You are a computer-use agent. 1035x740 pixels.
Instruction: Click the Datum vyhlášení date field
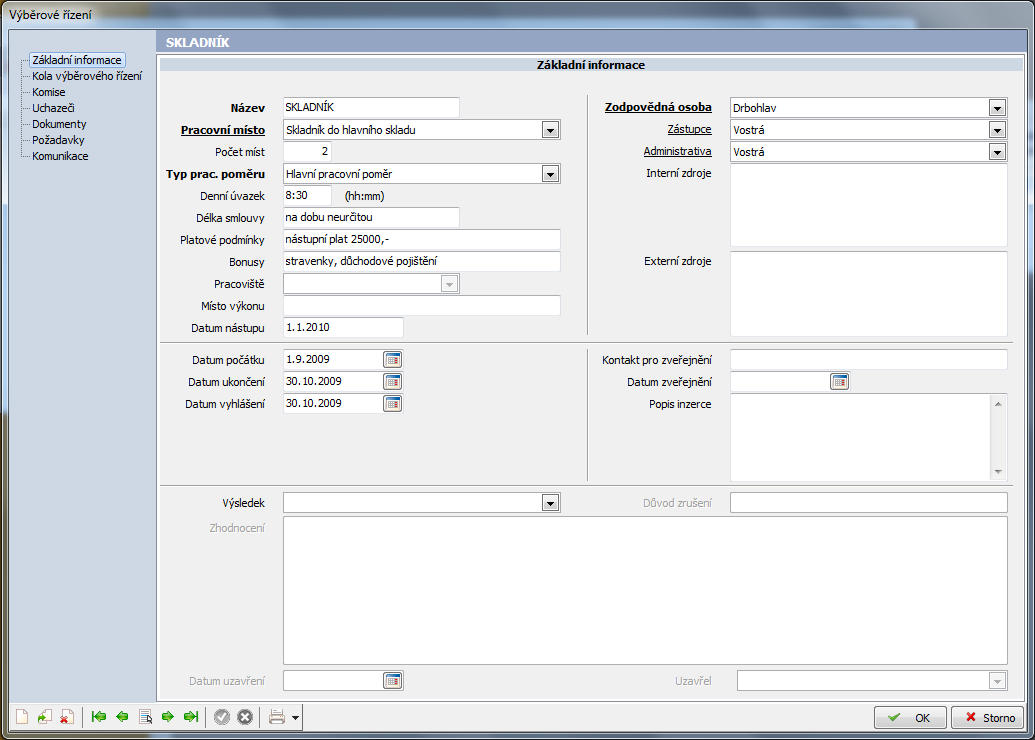pyautogui.click(x=333, y=403)
